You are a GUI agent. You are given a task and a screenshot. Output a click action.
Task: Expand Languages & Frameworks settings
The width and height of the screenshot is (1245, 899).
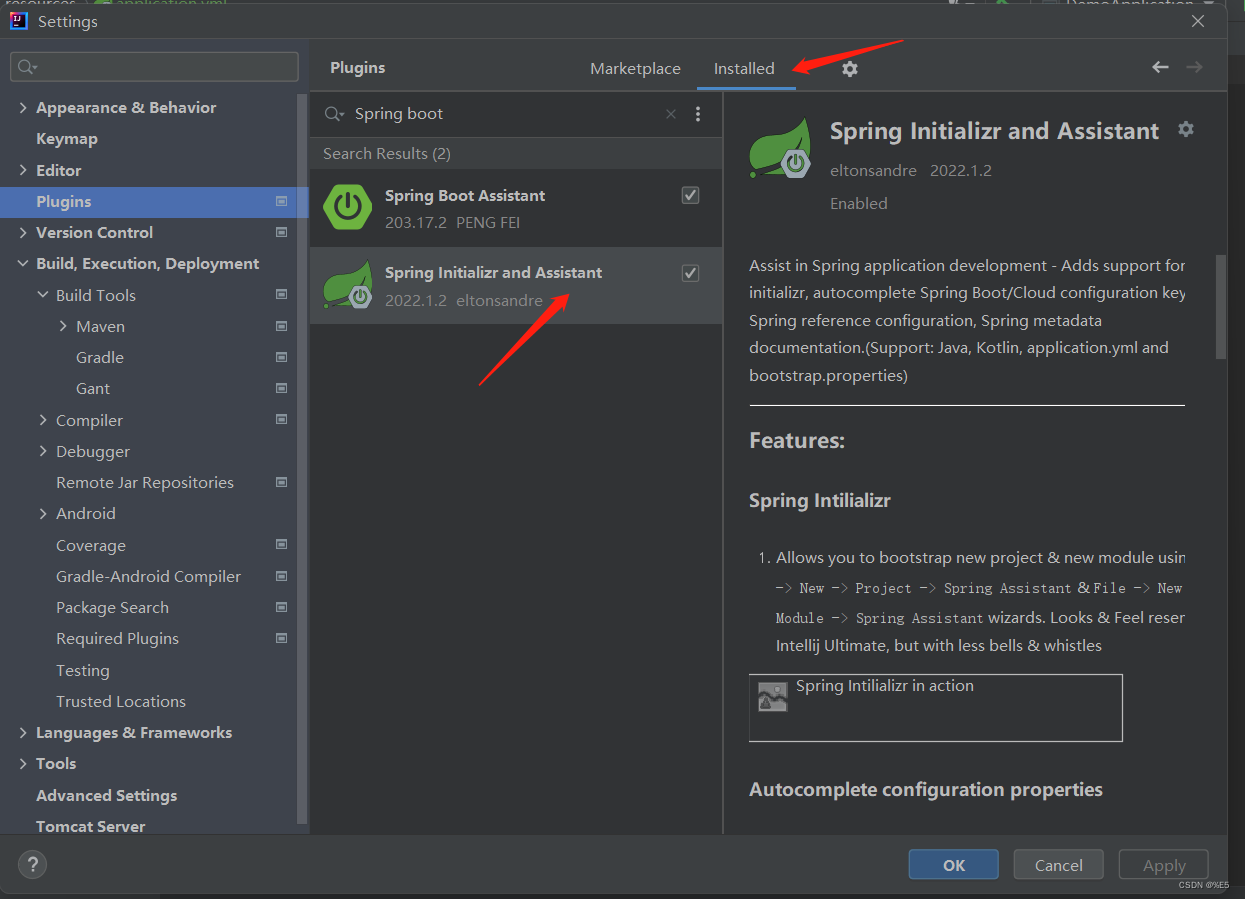pos(23,732)
